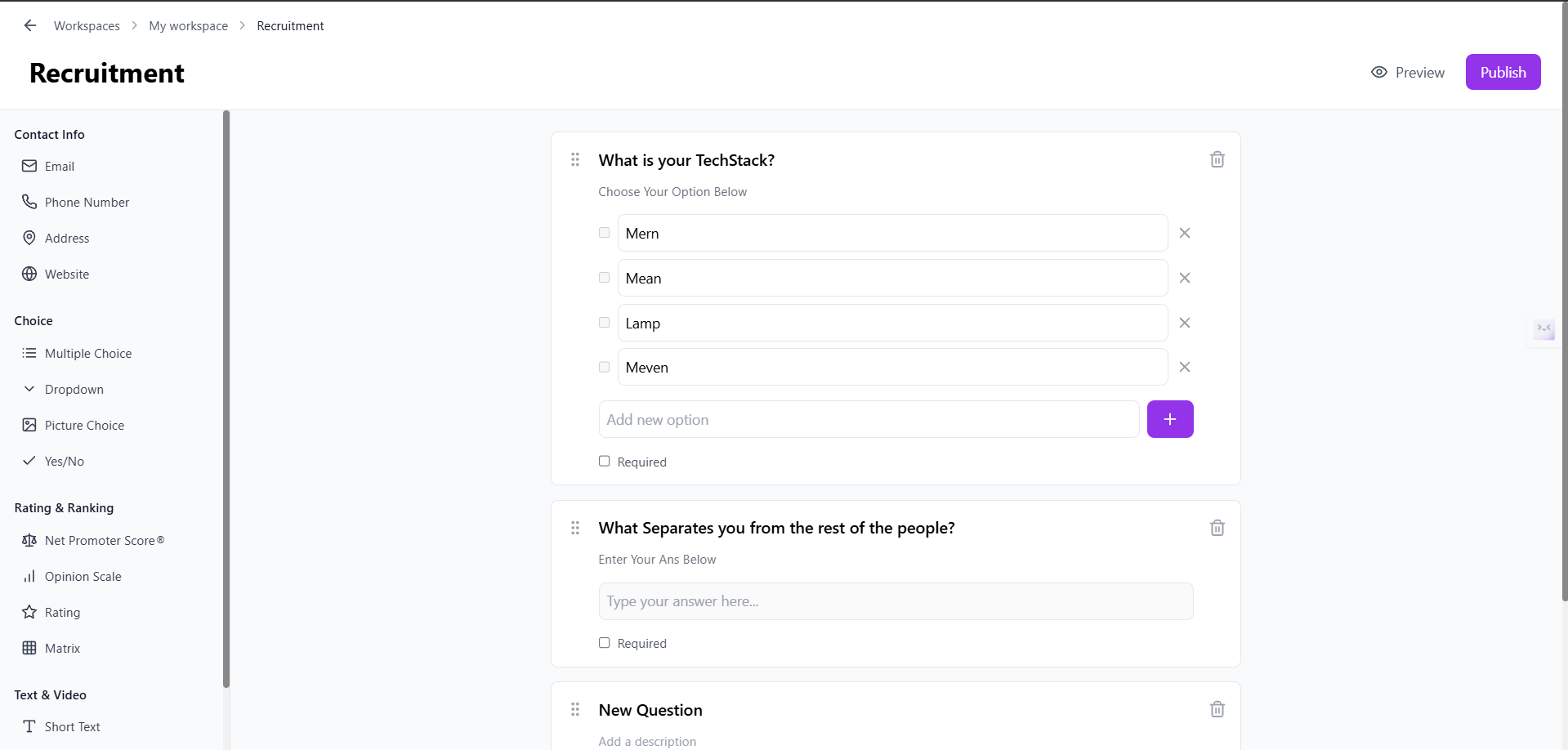
Task: Add an Opinion Scale field
Action: 83,576
